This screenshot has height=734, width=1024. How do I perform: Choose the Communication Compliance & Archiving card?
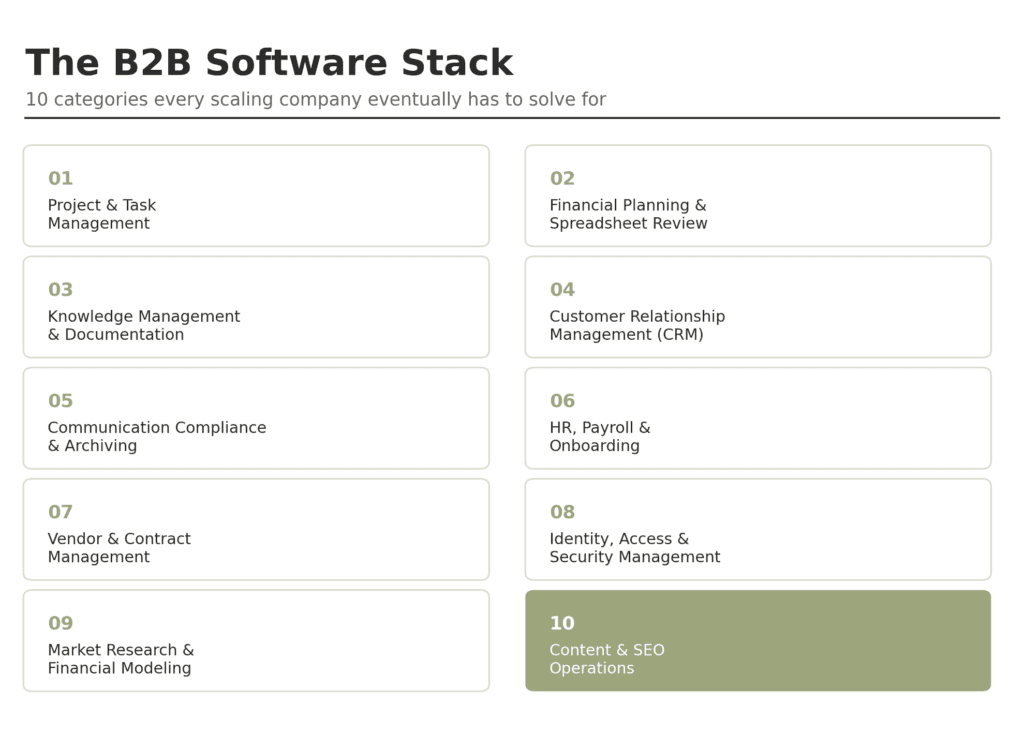pyautogui.click(x=256, y=418)
